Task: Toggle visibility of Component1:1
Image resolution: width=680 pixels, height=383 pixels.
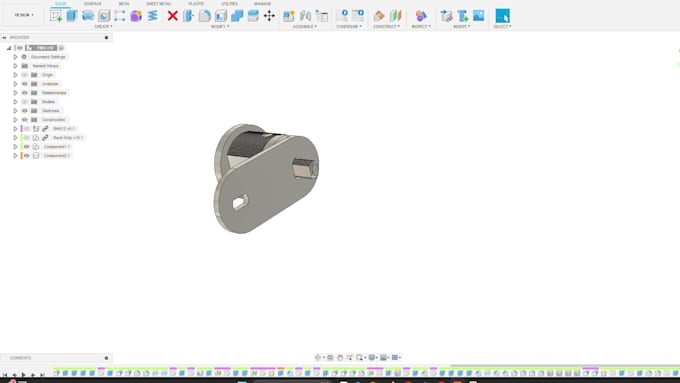Action: pos(26,147)
